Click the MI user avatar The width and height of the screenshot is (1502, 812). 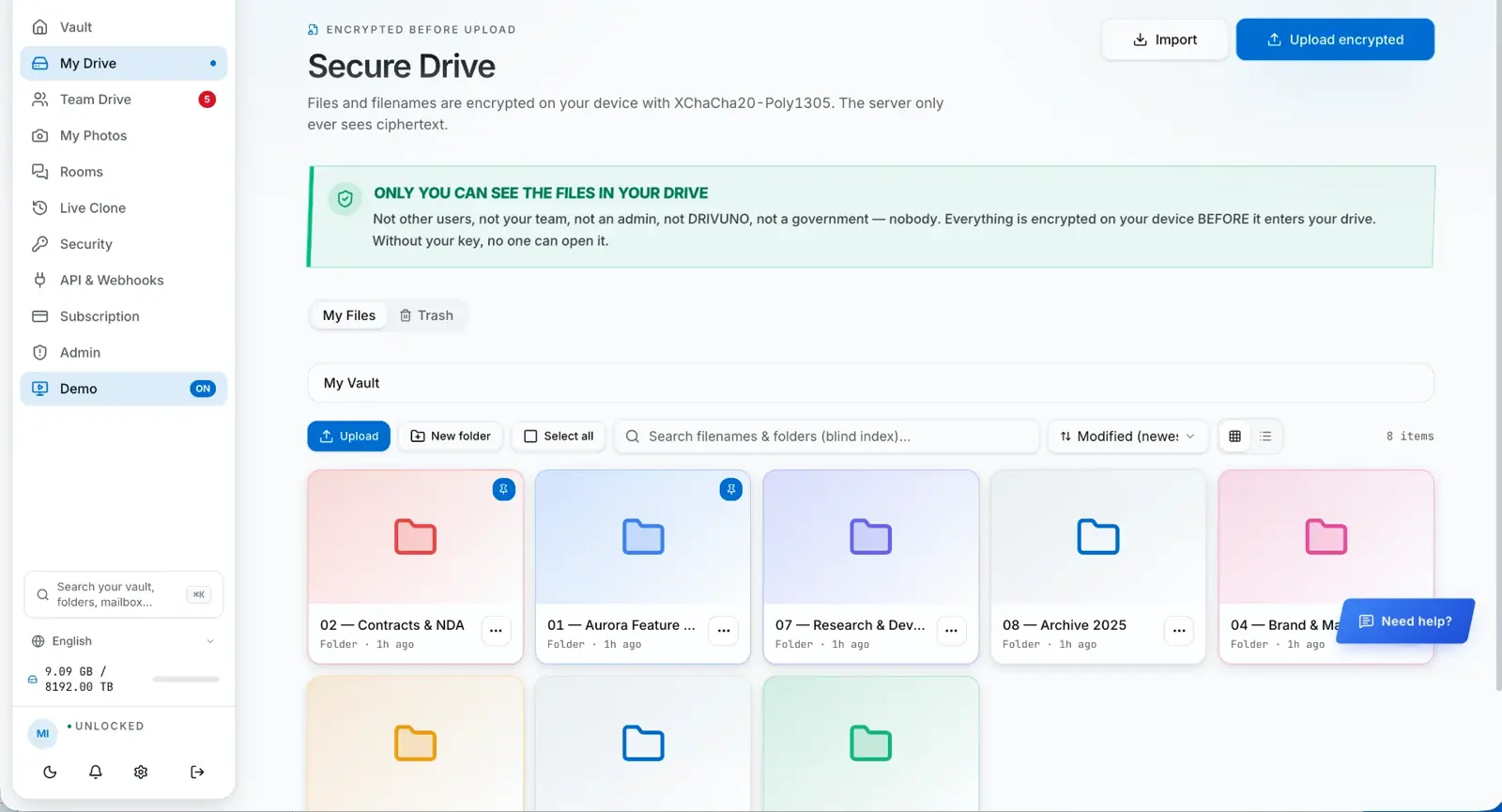click(42, 734)
